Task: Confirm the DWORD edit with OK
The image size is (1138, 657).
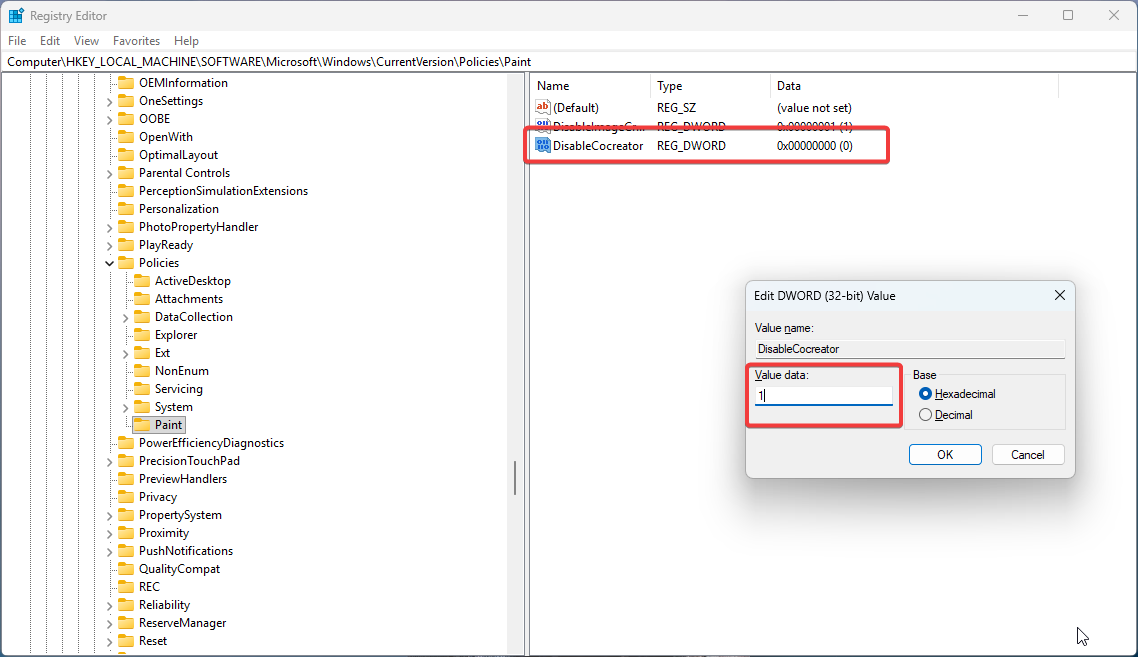Action: (x=944, y=455)
